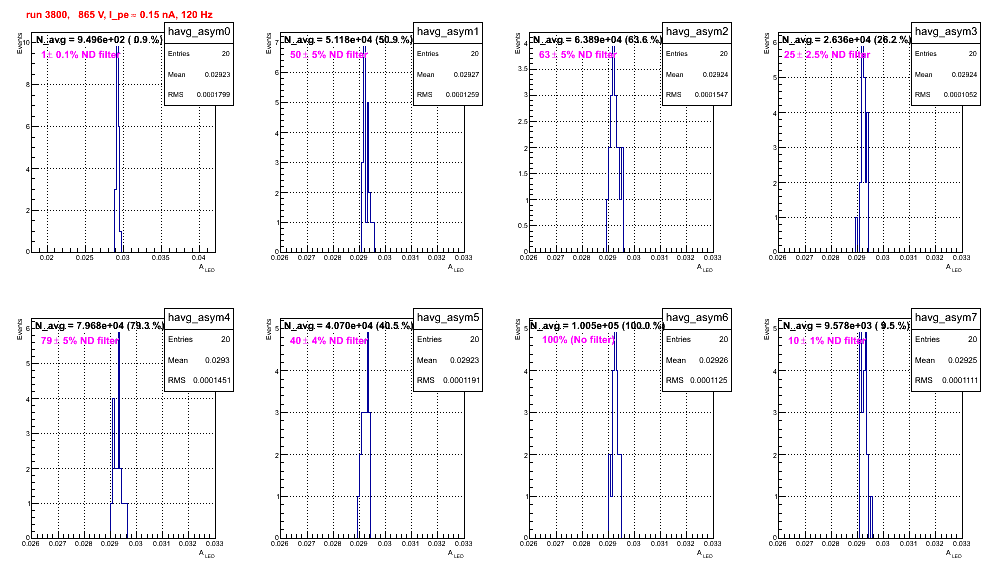996x572 pixels.
Task: Select the havg_asym5 histogram title
Action: tap(448, 317)
